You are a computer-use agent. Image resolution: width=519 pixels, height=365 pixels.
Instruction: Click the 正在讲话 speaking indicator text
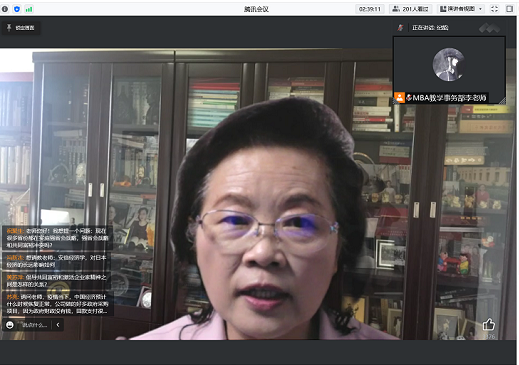430,28
